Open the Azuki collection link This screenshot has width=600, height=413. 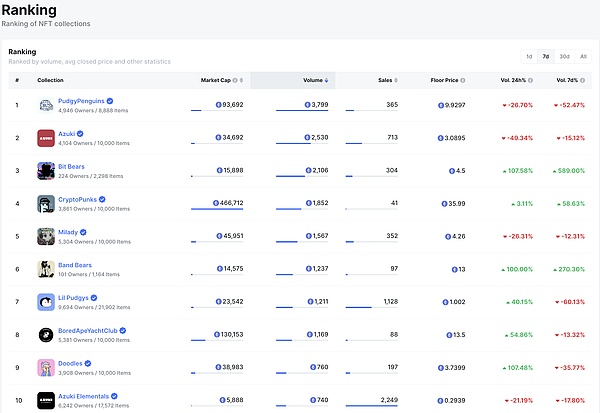(67, 134)
